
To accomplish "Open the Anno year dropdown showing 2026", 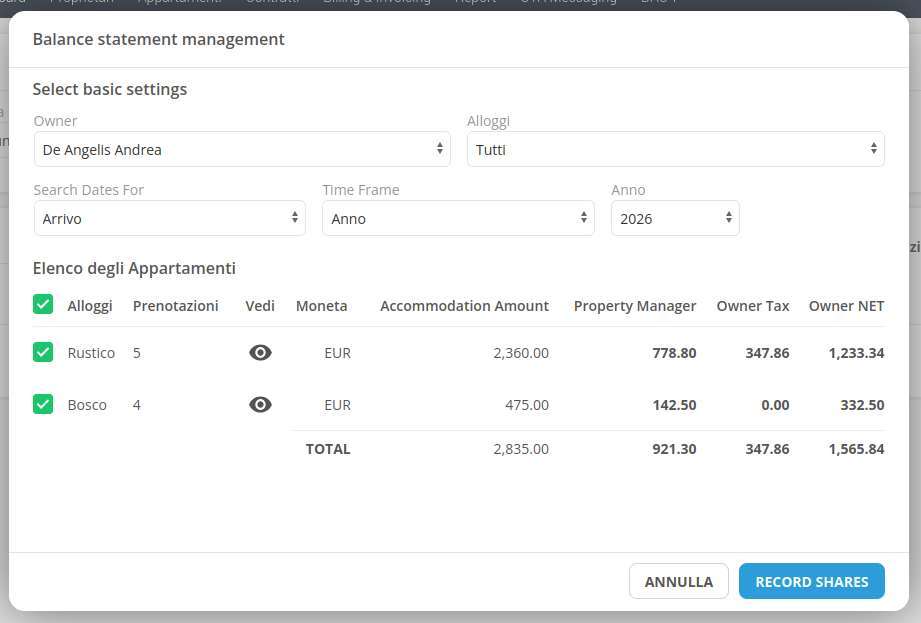I will coord(675,219).
